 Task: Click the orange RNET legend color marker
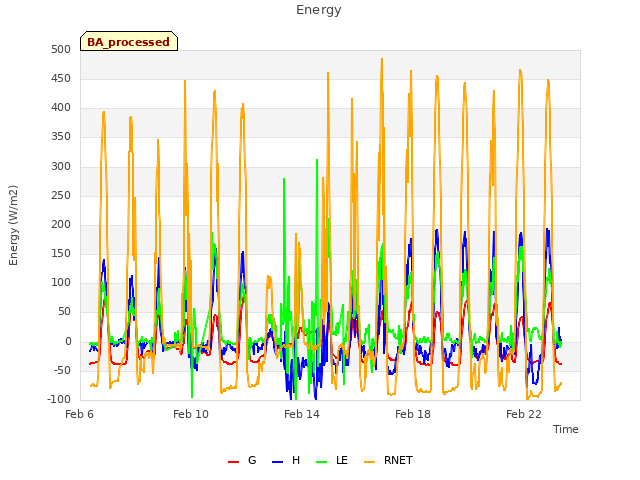(x=369, y=462)
